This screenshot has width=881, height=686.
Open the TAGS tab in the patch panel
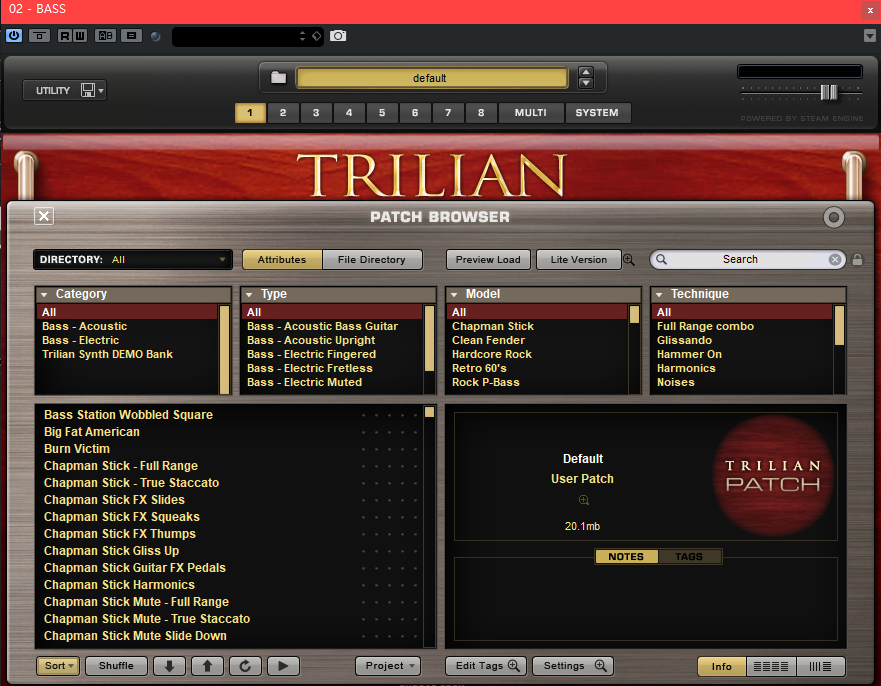(690, 556)
